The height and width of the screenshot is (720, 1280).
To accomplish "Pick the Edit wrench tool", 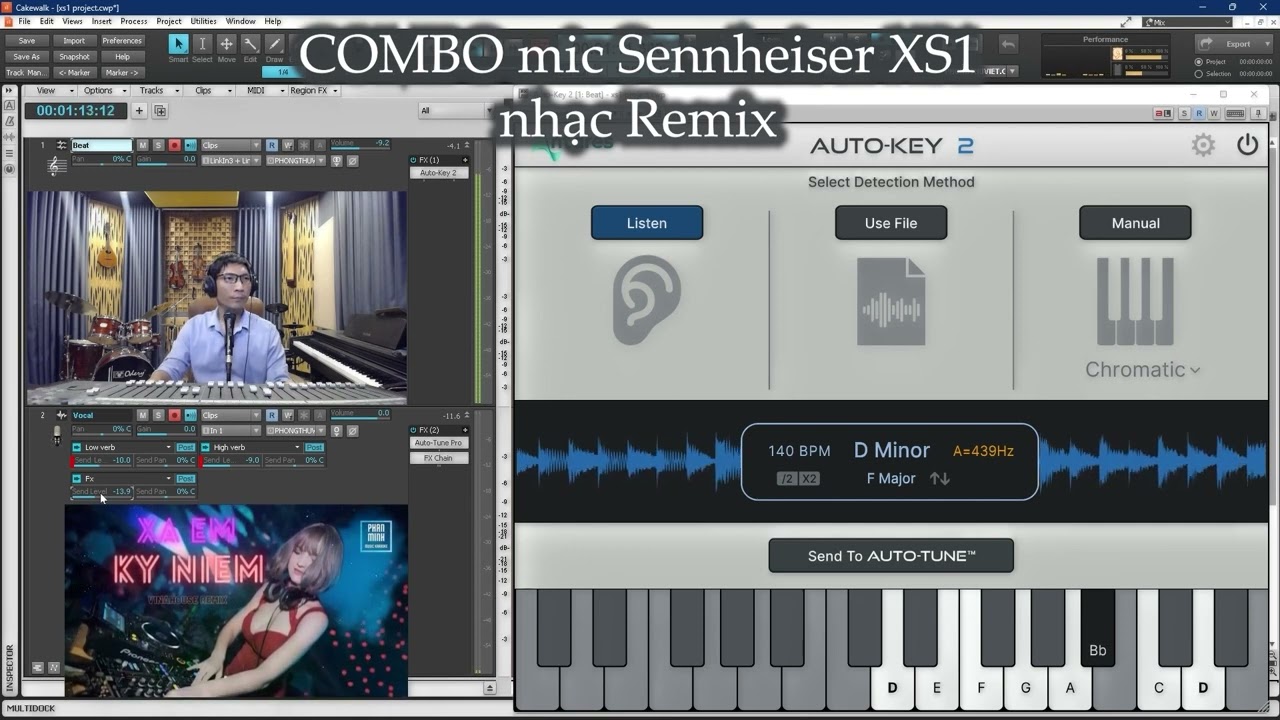I will [250, 44].
